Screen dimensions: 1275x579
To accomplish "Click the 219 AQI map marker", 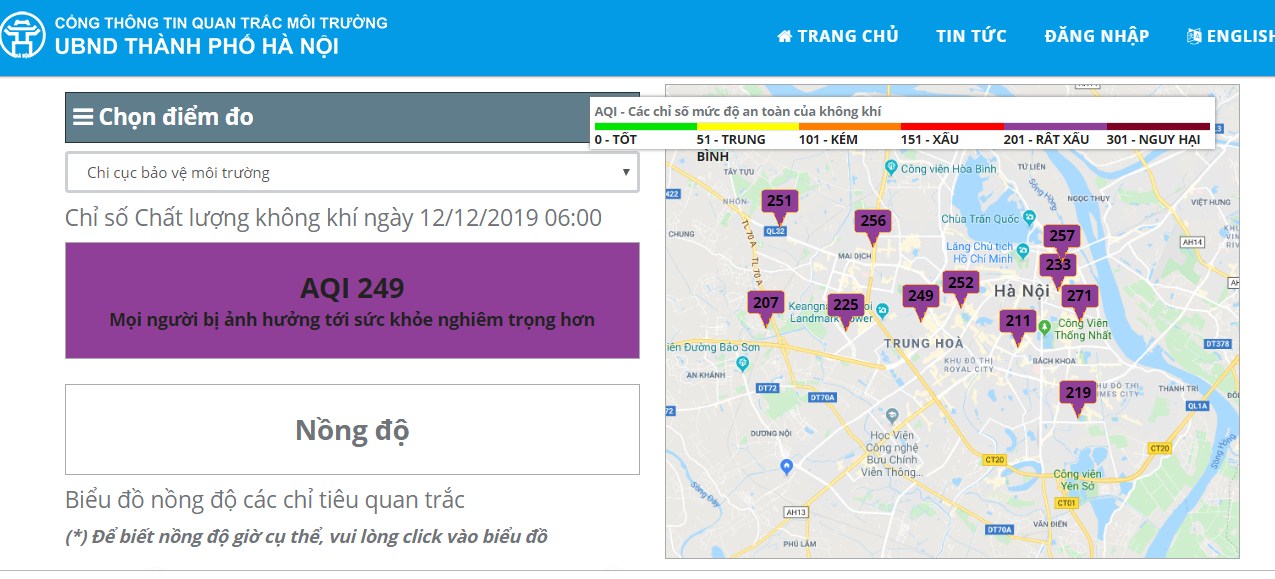I will (1077, 394).
